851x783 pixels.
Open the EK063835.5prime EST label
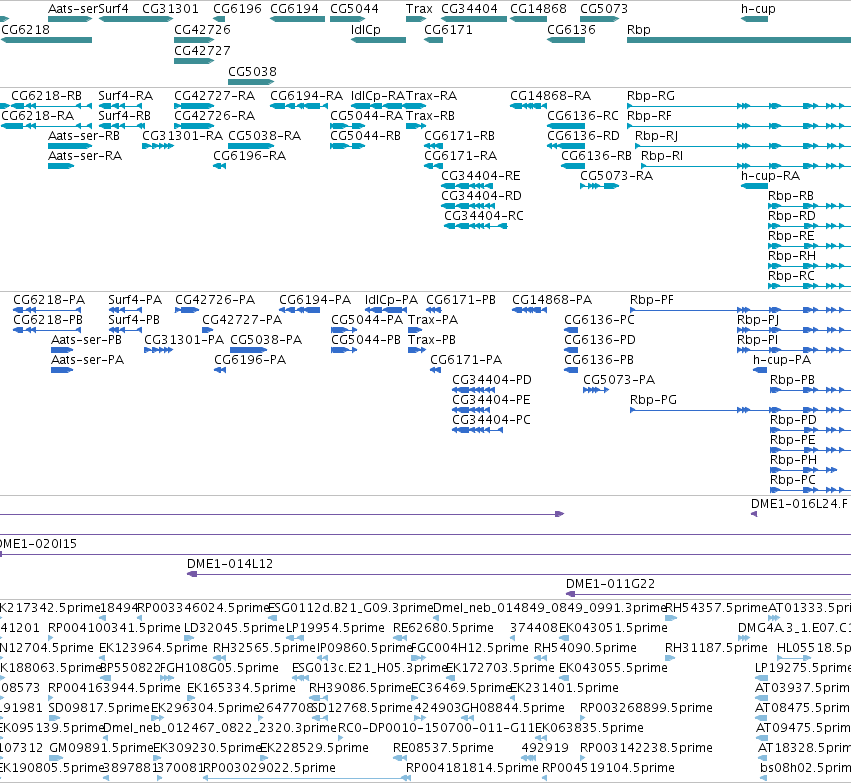tap(589, 728)
